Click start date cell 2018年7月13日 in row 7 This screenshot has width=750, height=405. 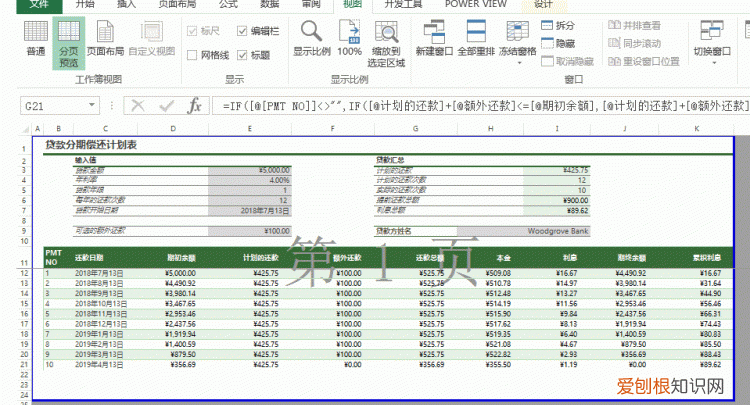coord(249,210)
